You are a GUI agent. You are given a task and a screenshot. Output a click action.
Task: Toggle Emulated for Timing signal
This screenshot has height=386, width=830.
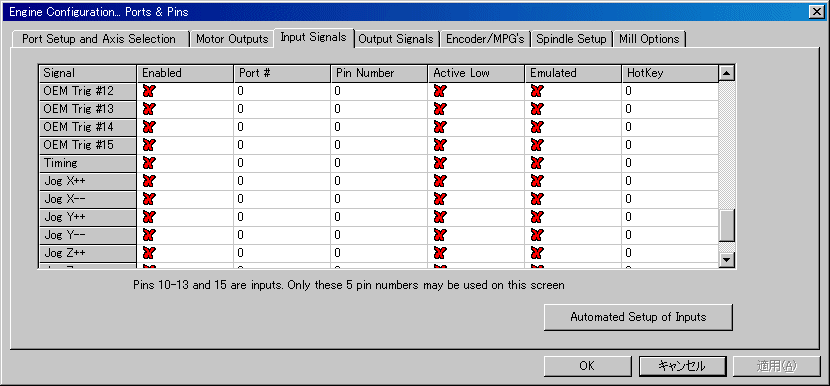(x=537, y=163)
